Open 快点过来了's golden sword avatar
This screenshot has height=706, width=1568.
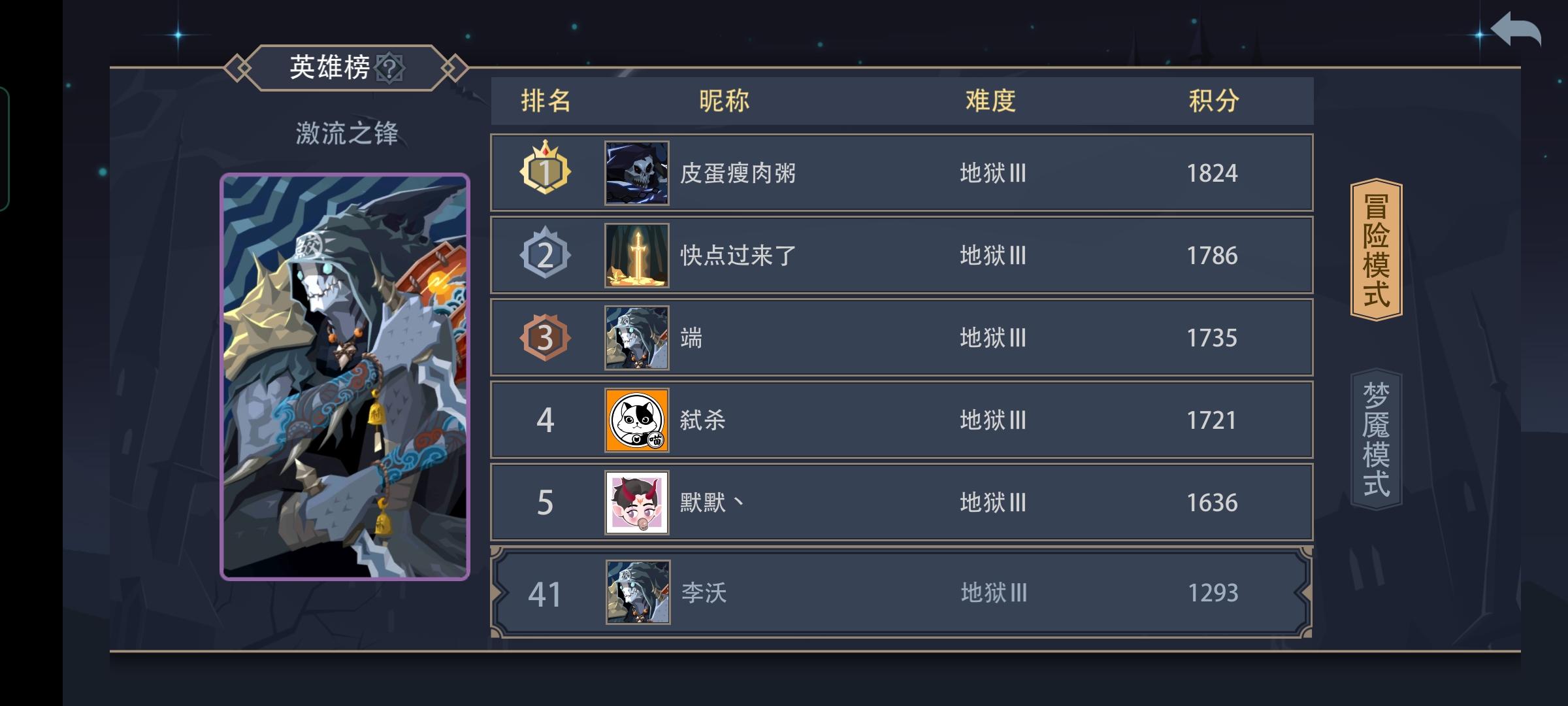[x=636, y=256]
